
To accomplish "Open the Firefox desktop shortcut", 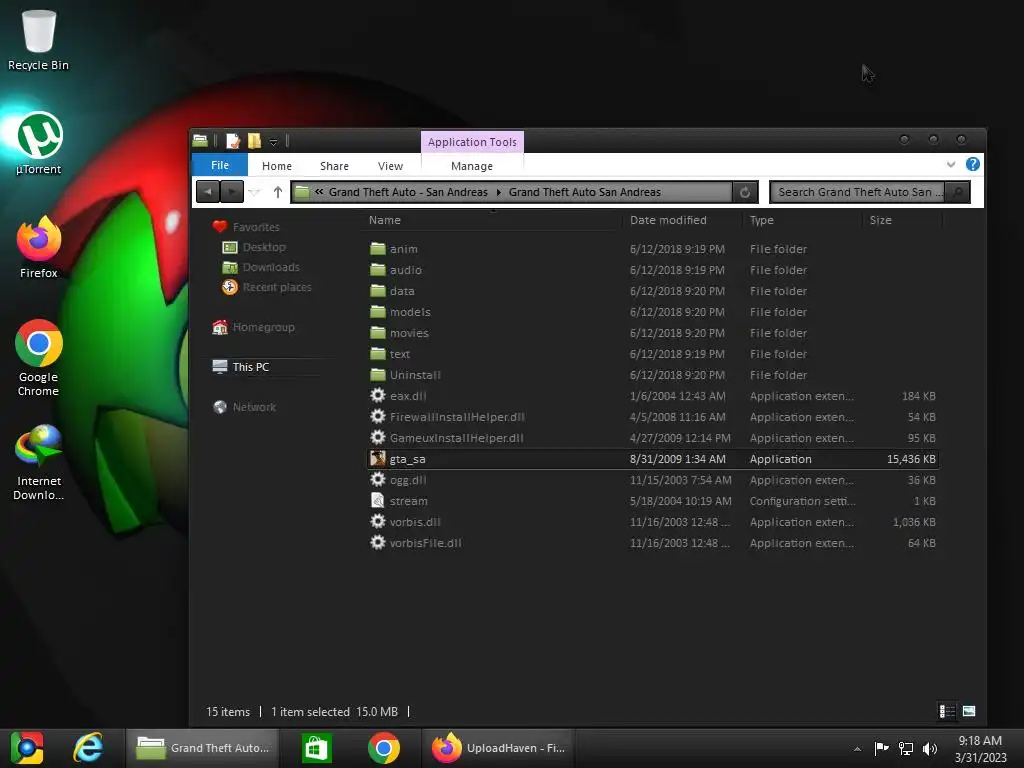I will pyautogui.click(x=39, y=247).
